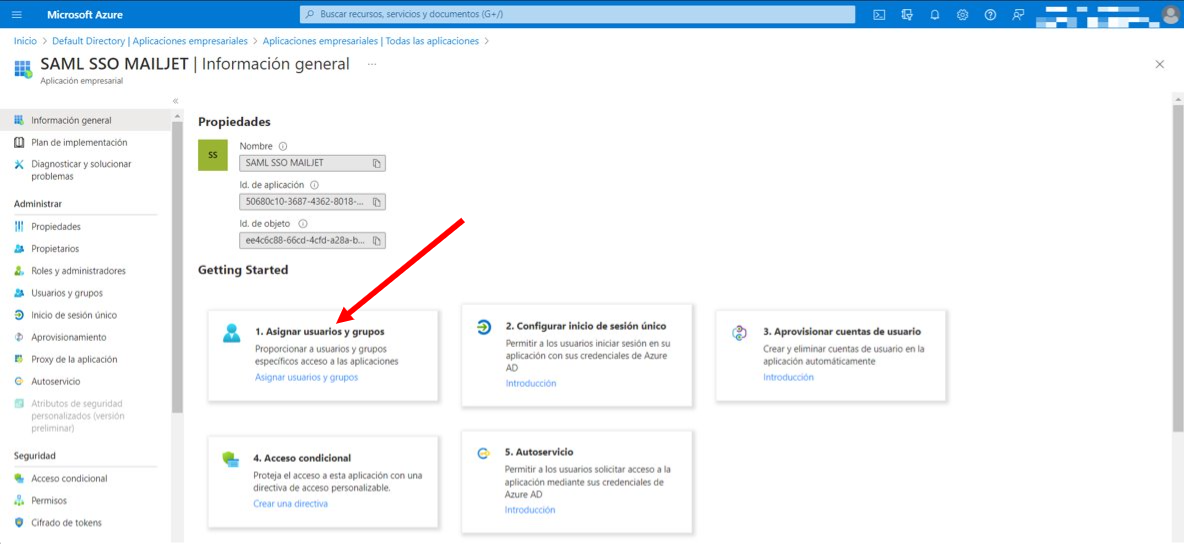Click the Id. de objeto field
Screen dimensions: 1184x544
tap(312, 241)
